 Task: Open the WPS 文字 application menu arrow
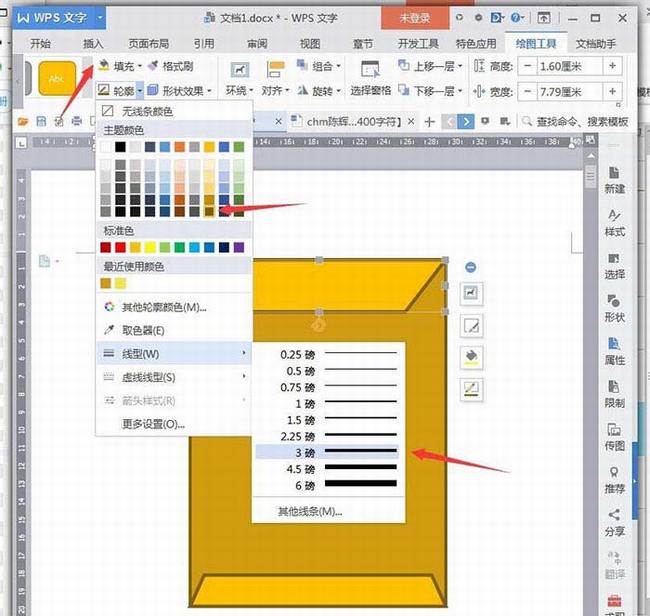pos(99,18)
